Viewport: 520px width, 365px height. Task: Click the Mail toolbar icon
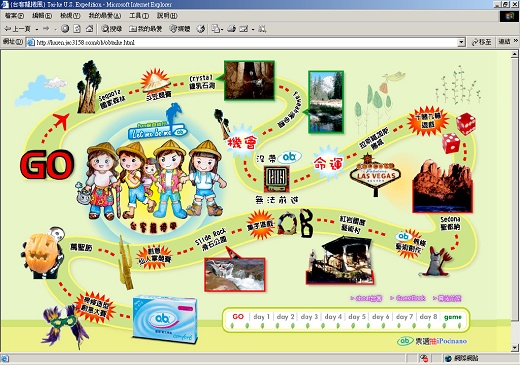[x=216, y=29]
